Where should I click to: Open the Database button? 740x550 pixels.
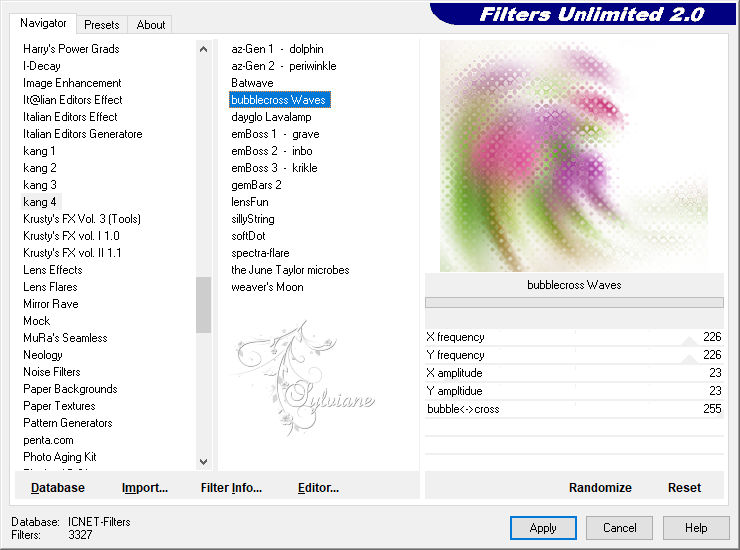58,487
